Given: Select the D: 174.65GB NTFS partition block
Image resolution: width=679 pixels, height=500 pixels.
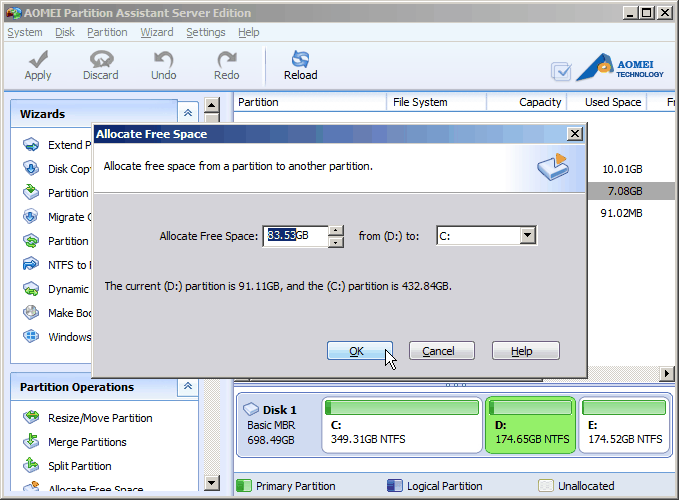Looking at the screenshot, I should 530,425.
